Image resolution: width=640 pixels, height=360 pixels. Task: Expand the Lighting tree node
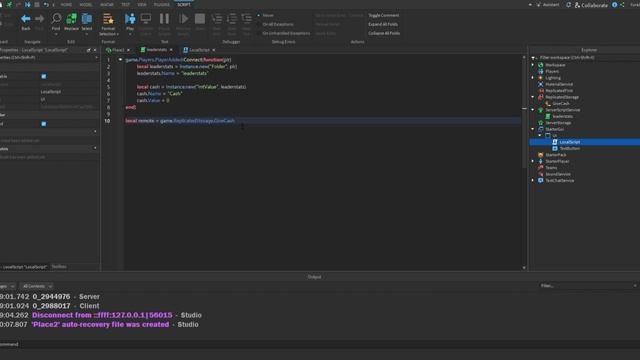click(x=533, y=78)
